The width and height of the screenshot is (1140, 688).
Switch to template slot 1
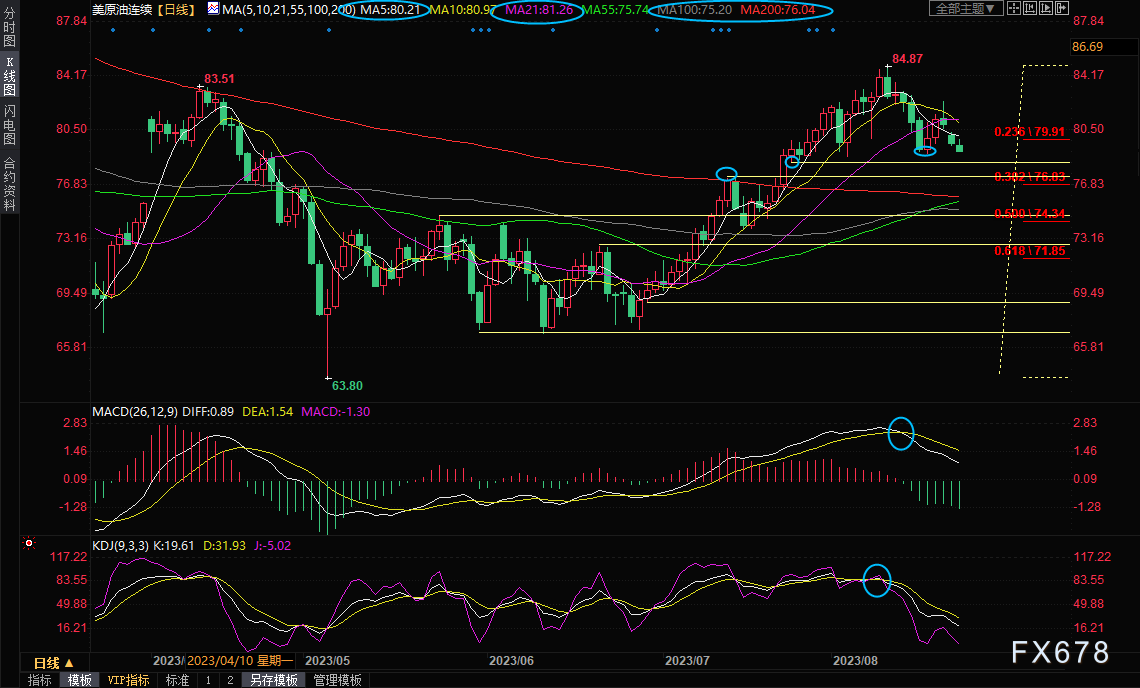click(x=208, y=680)
